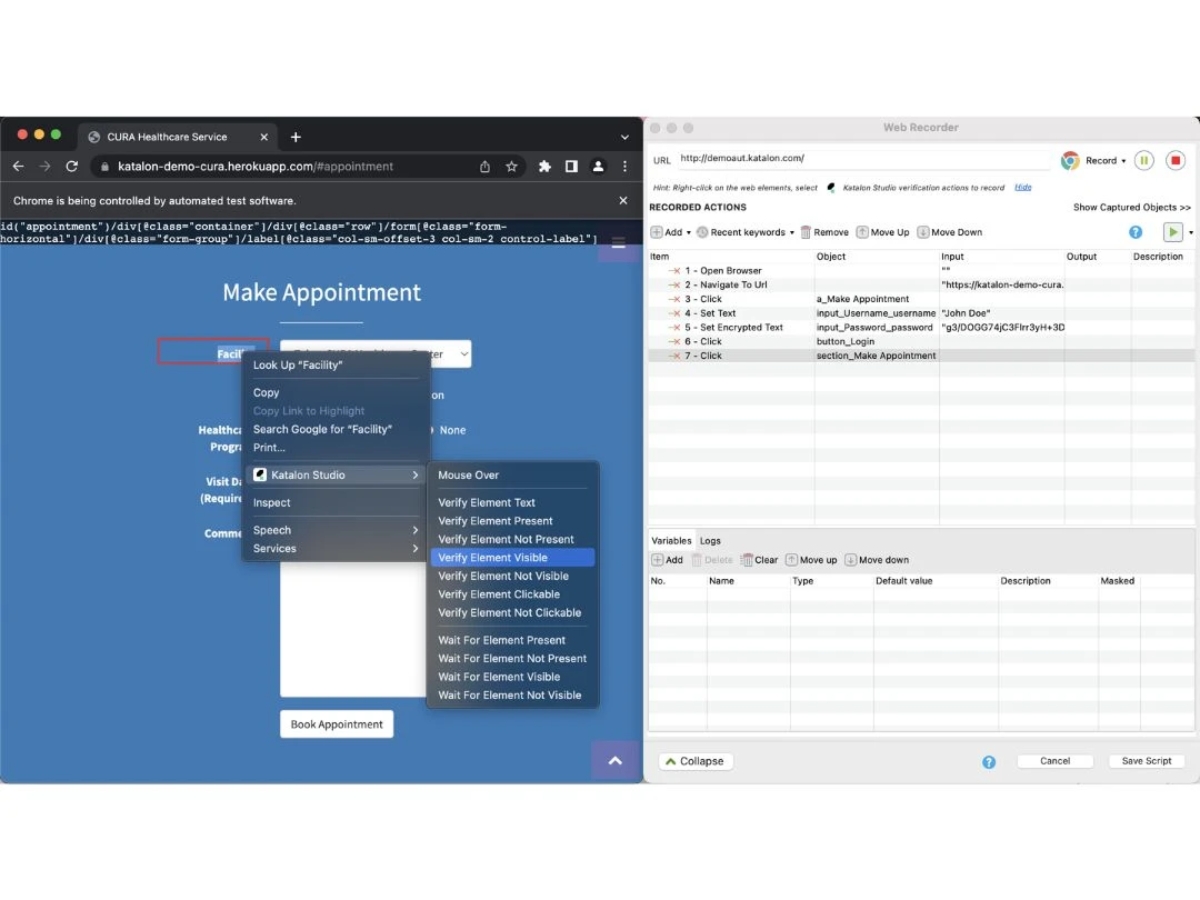Screen dimensions: 1200x900
Task: Select Wait For Element Not Visible option
Action: click(x=513, y=695)
